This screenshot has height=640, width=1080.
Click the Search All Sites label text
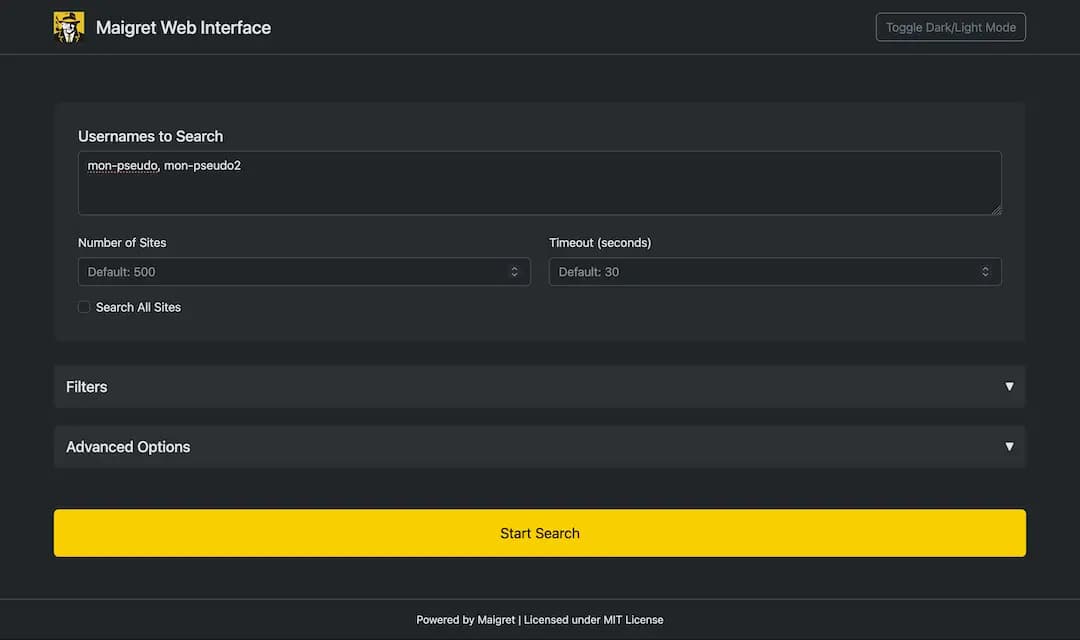pos(137,307)
